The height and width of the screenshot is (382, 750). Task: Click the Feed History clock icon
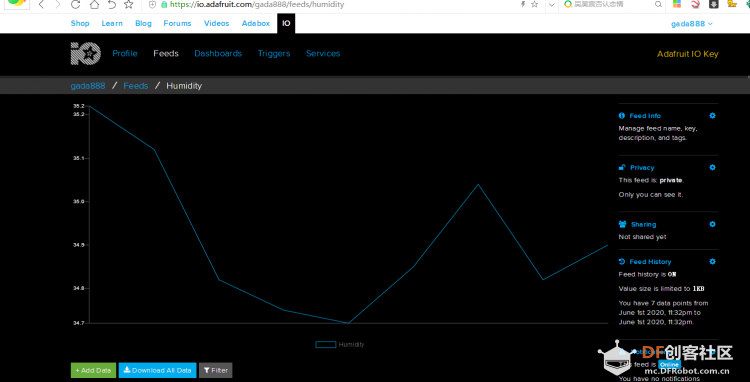pyautogui.click(x=622, y=262)
